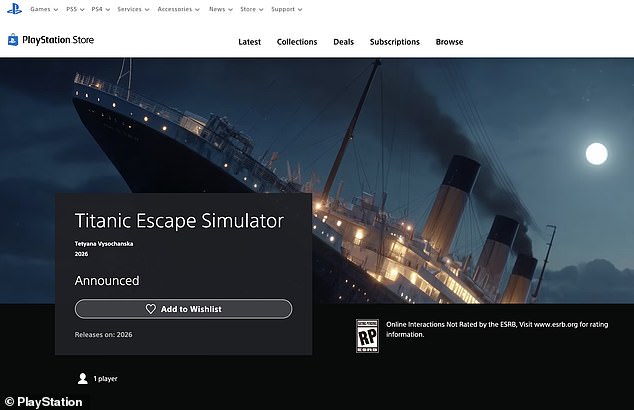
Task: Expand the News dropdown menu
Action: [221, 9]
